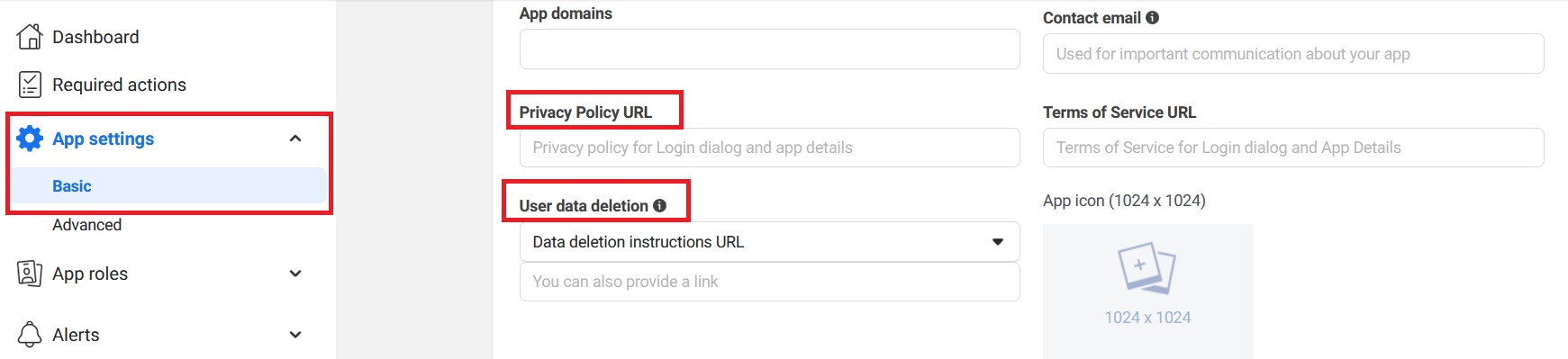
Task: Open the Data deletion instructions URL dropdown
Action: (x=770, y=242)
